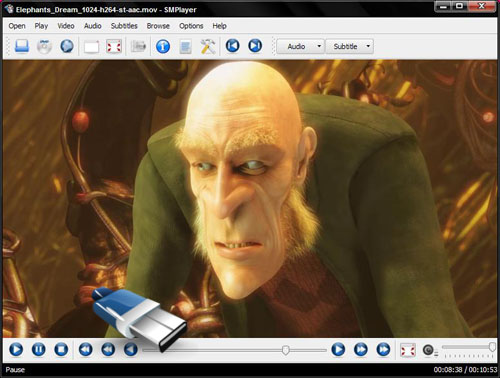Open the Help menu
Image resolution: width=500 pixels, height=378 pixels.
(x=219, y=26)
